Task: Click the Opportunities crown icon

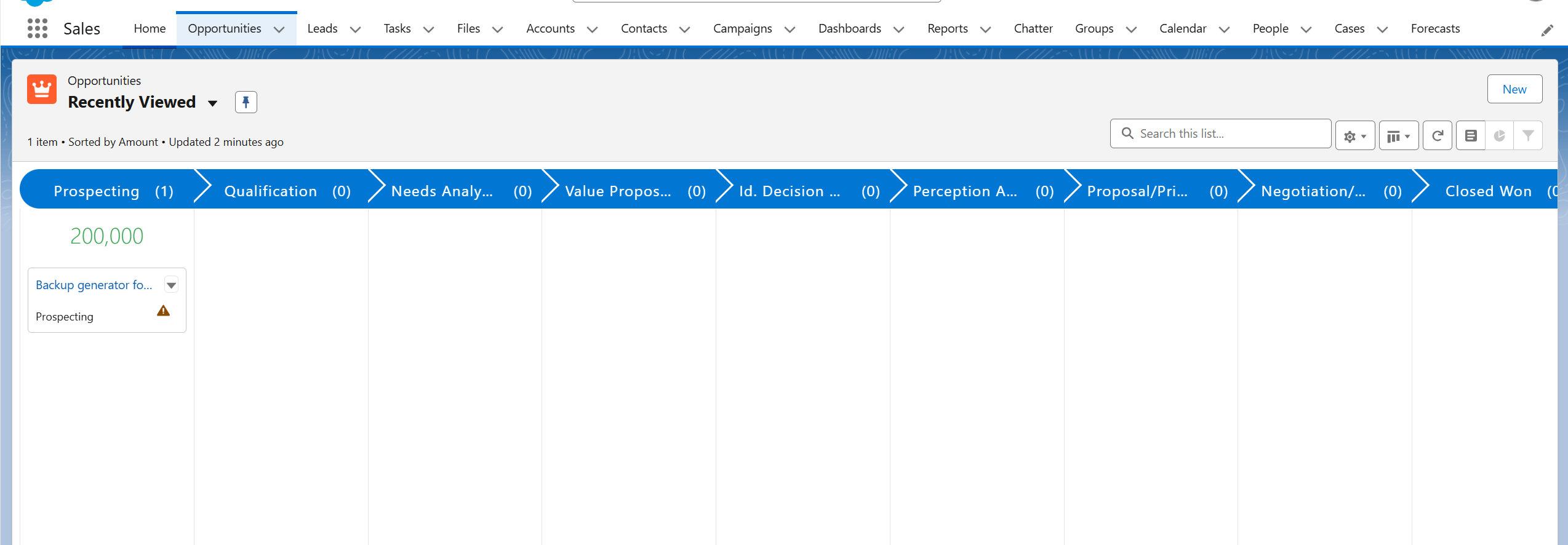Action: tap(42, 90)
